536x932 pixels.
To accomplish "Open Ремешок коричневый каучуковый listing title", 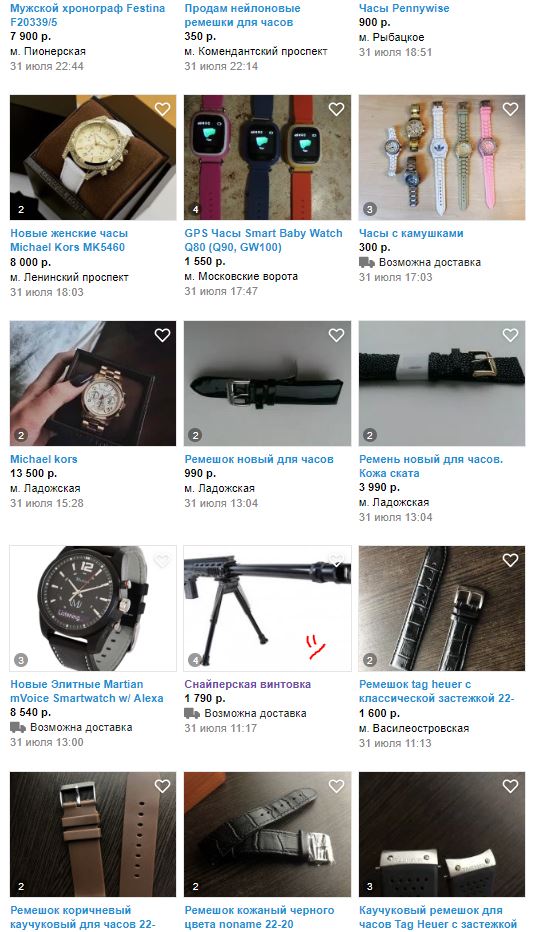I will click(83, 917).
